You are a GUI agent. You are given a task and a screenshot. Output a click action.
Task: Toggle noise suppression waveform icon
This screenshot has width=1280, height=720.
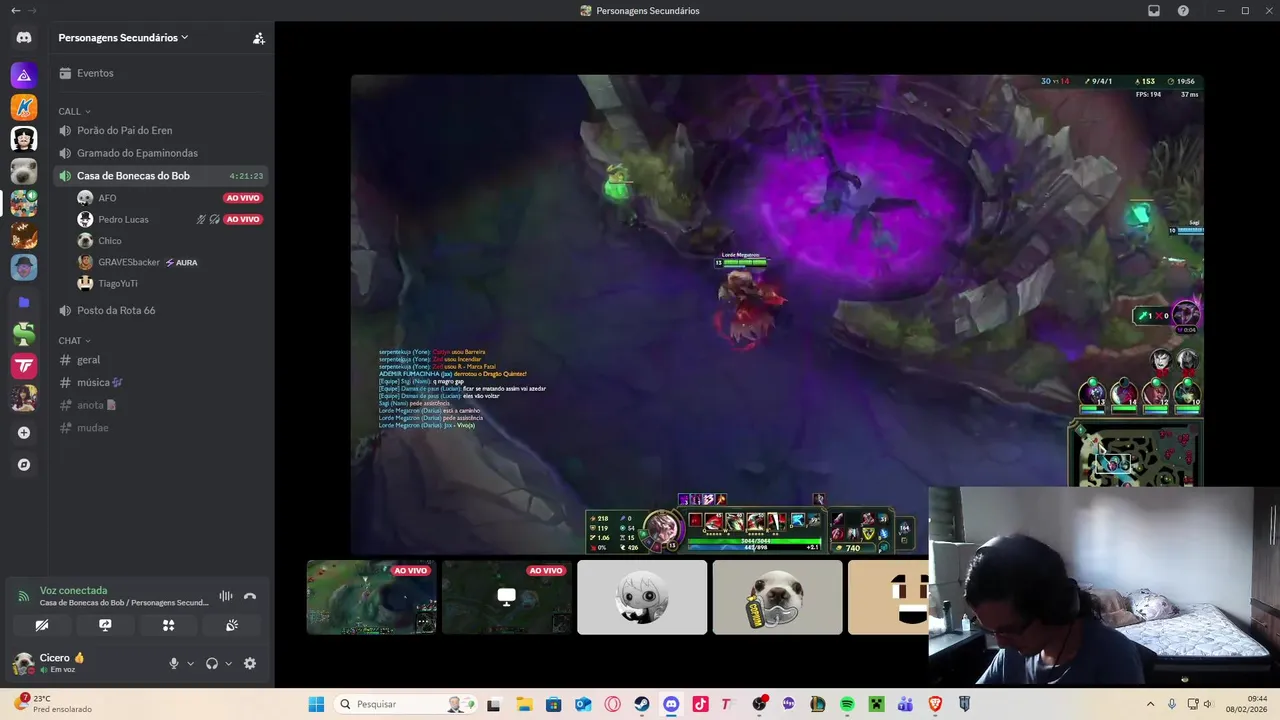tap(226, 596)
